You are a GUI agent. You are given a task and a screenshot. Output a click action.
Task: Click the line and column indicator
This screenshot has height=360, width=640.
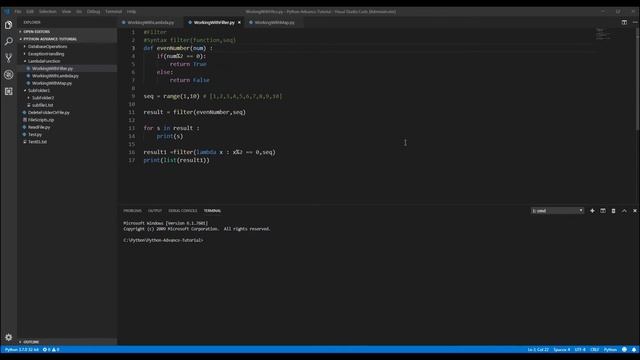(538, 349)
